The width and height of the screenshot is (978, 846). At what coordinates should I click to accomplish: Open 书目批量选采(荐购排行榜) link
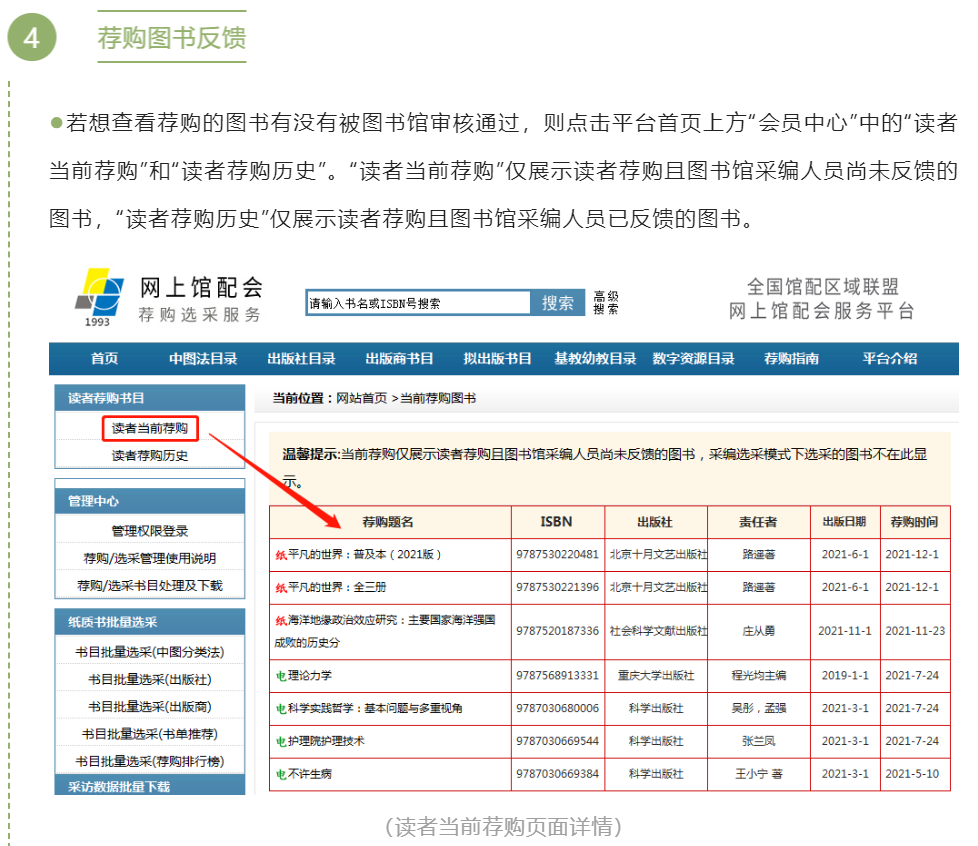(149, 761)
